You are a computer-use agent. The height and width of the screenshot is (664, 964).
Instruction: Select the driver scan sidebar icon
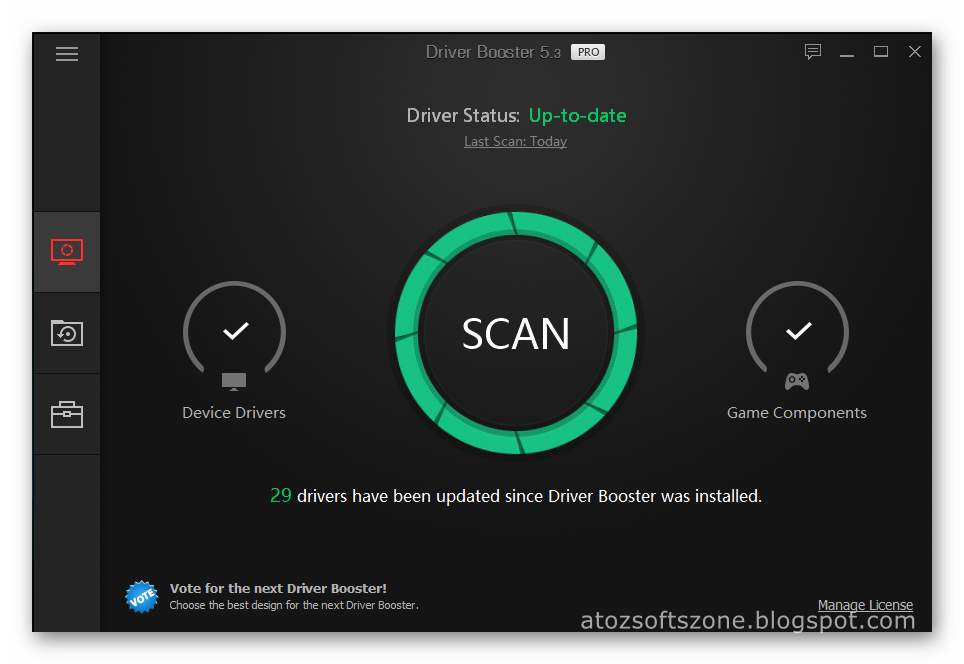point(67,252)
